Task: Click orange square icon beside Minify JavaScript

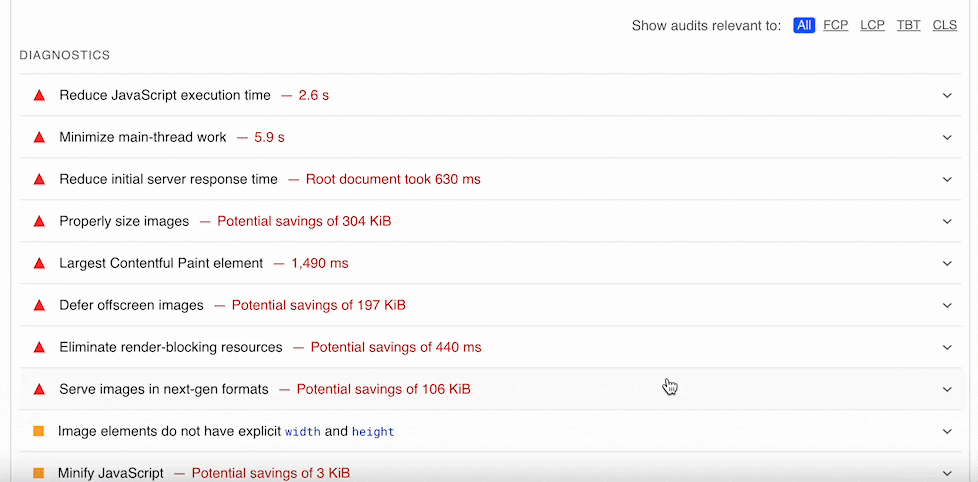Action: point(39,472)
